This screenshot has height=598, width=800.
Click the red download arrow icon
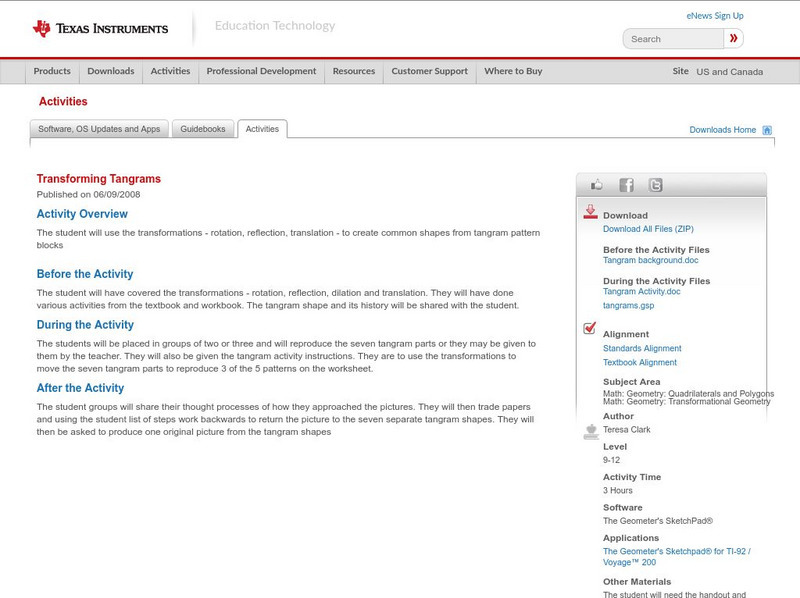[590, 212]
